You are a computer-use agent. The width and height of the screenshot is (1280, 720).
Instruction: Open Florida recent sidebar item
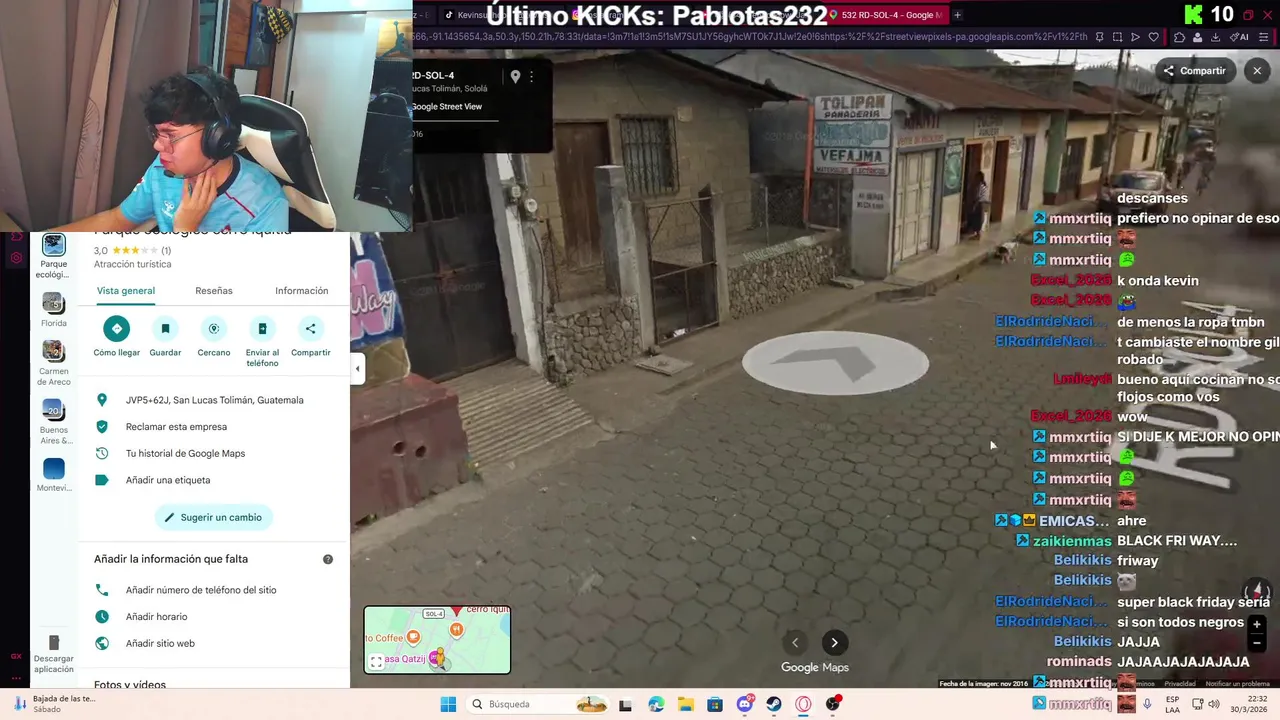tap(54, 310)
